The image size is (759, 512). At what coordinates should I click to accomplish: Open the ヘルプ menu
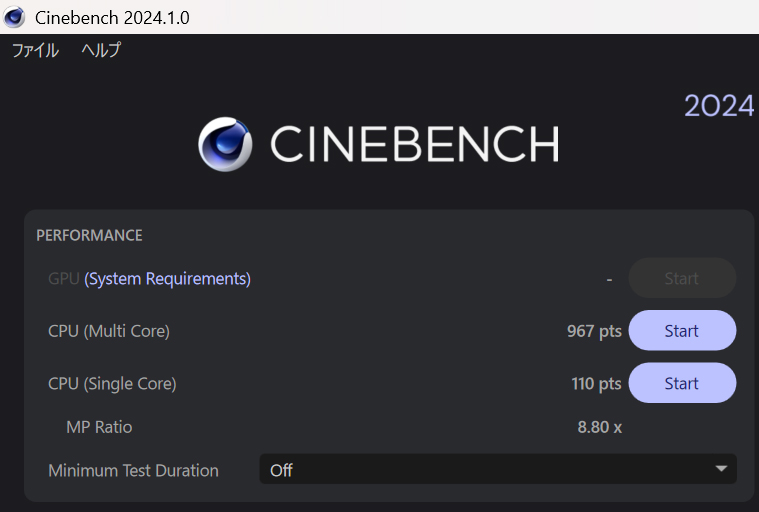coord(101,50)
